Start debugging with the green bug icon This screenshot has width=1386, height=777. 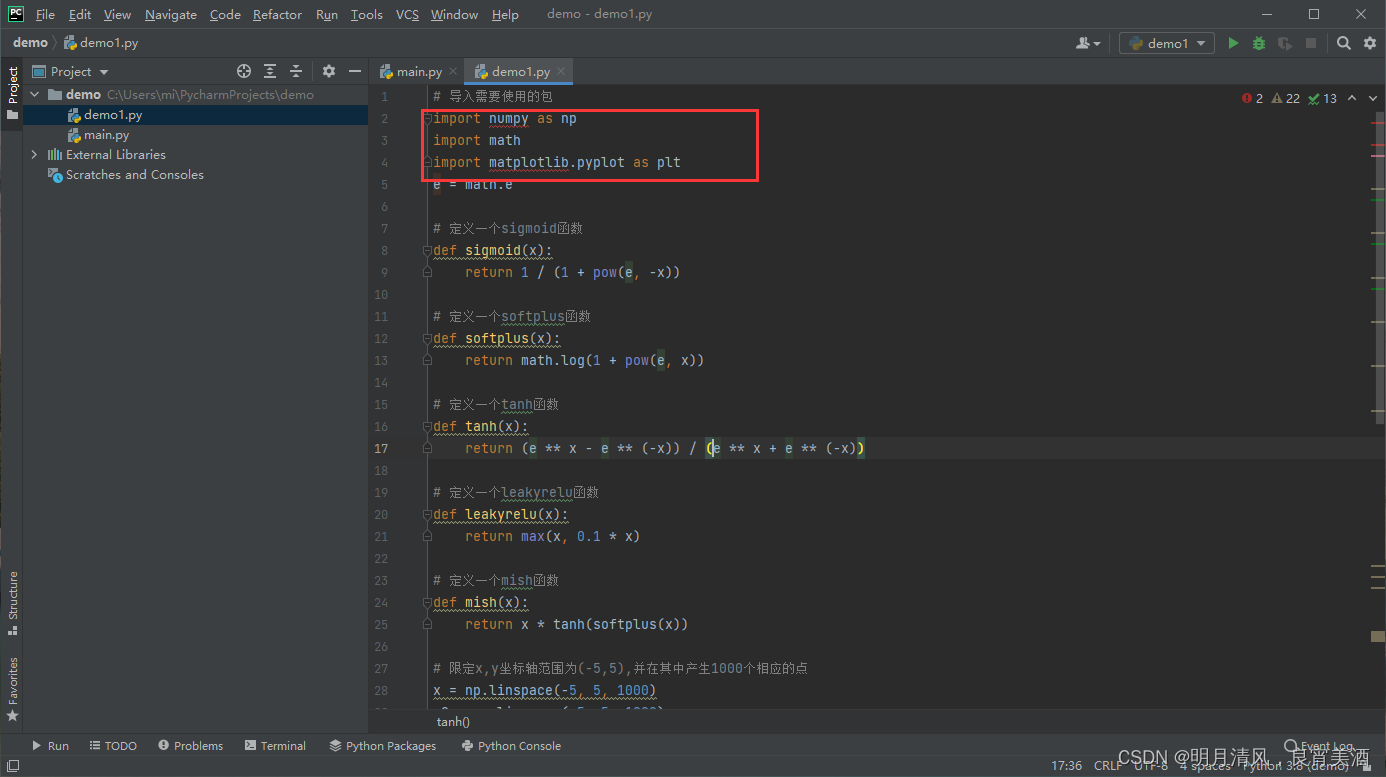(x=1259, y=43)
